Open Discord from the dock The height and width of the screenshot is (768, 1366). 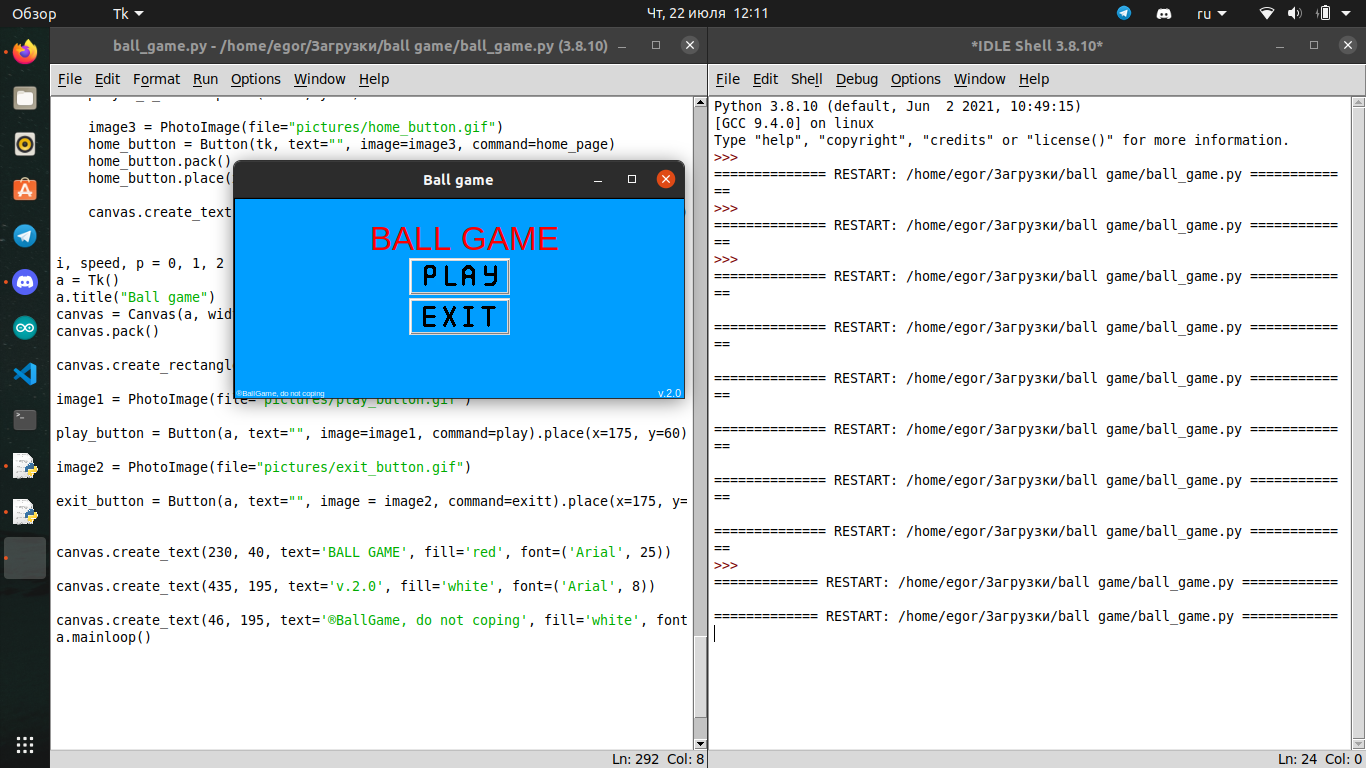pos(25,282)
